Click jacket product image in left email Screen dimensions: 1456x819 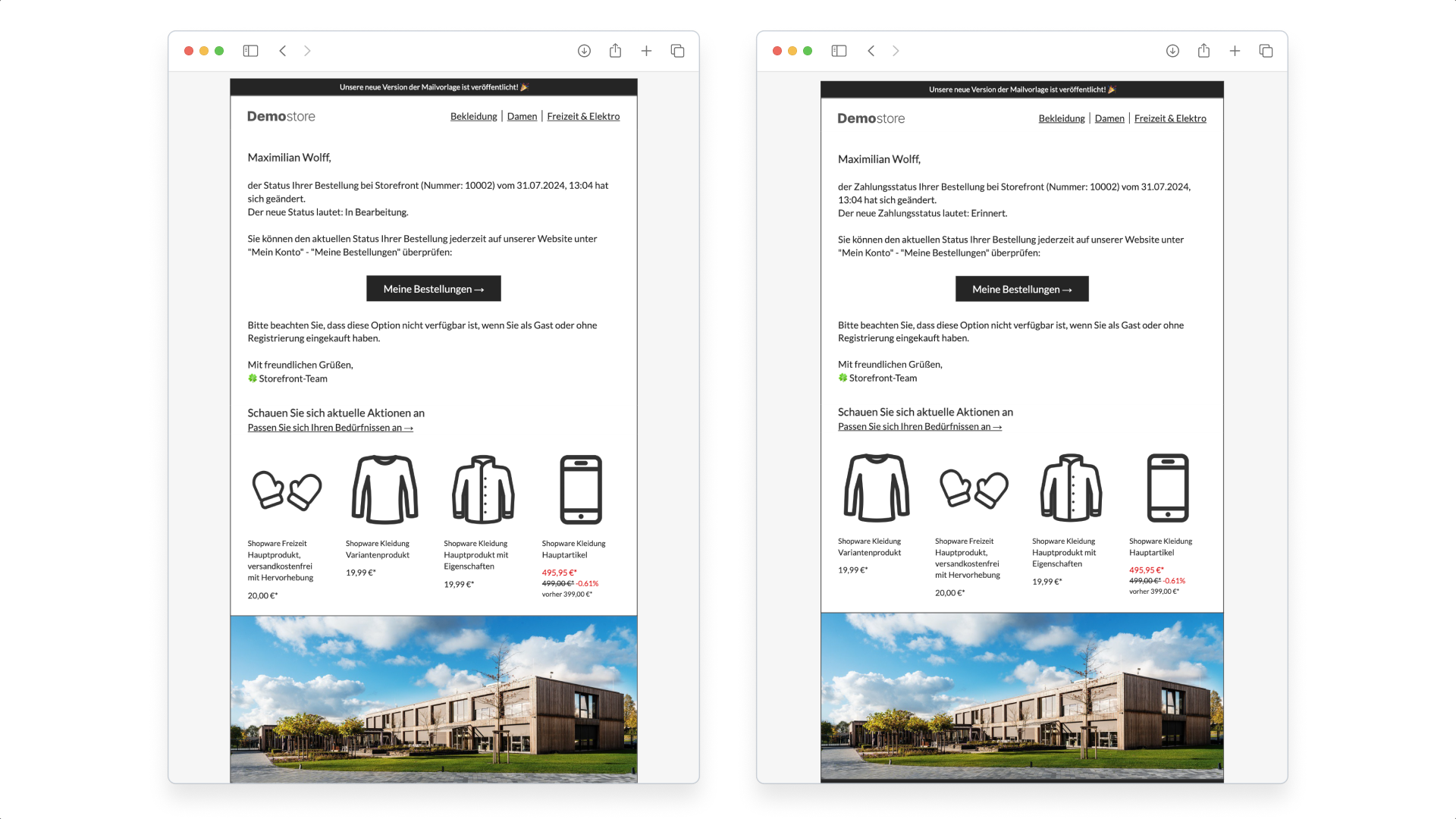(x=483, y=490)
